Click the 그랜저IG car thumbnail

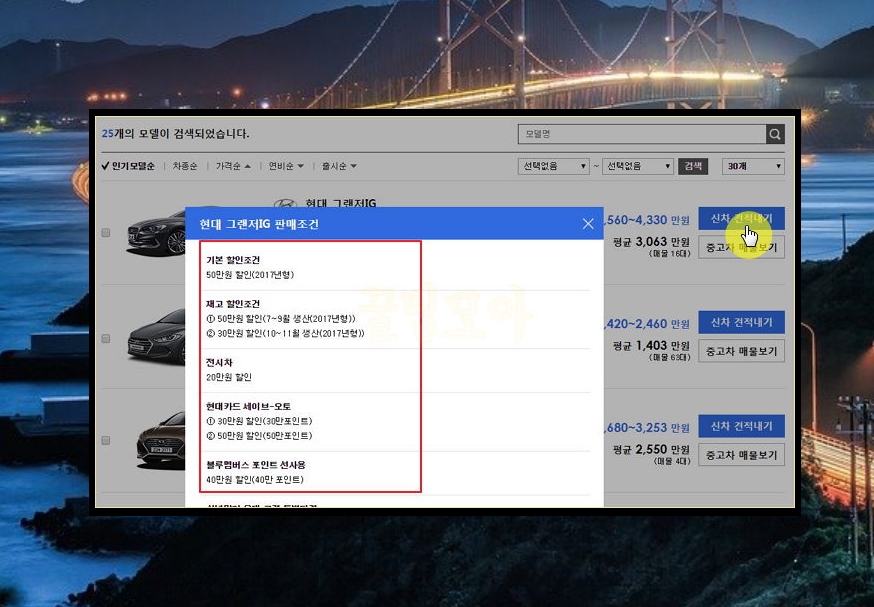[x=157, y=234]
